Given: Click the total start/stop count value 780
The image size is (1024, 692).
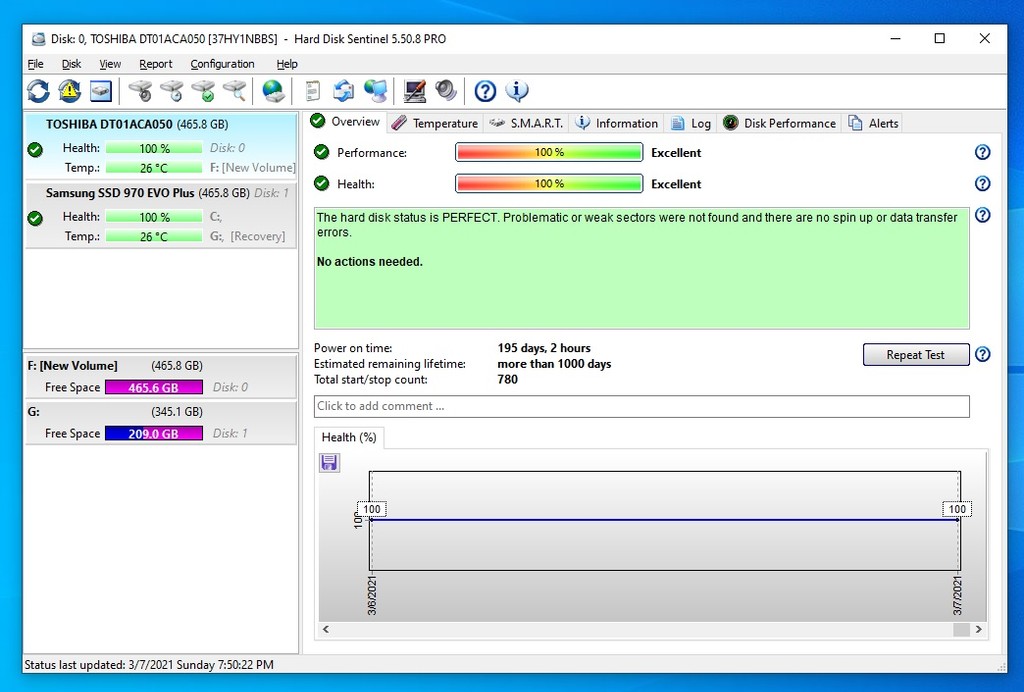Looking at the screenshot, I should [x=507, y=379].
